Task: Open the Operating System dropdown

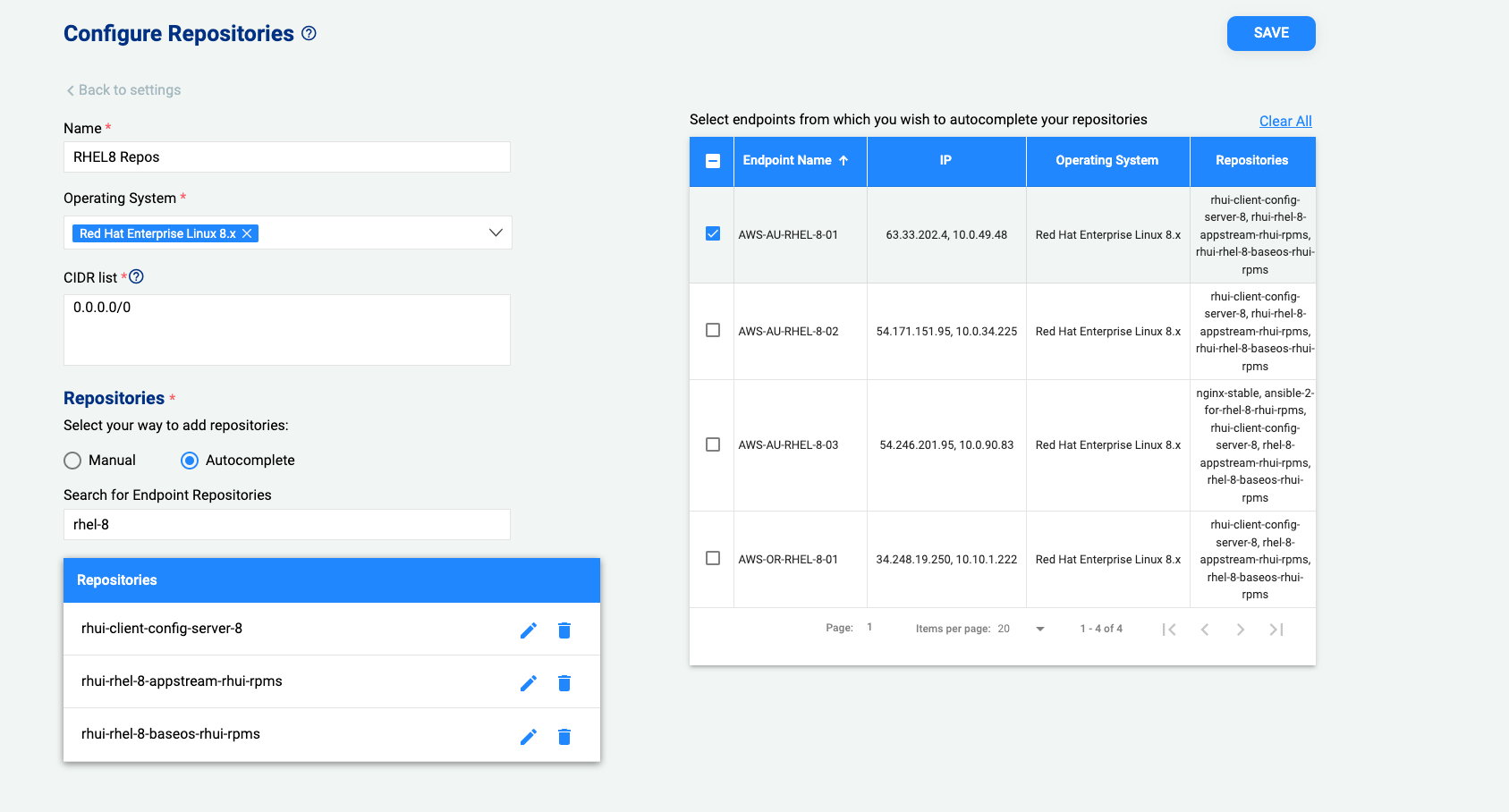Action: point(496,233)
